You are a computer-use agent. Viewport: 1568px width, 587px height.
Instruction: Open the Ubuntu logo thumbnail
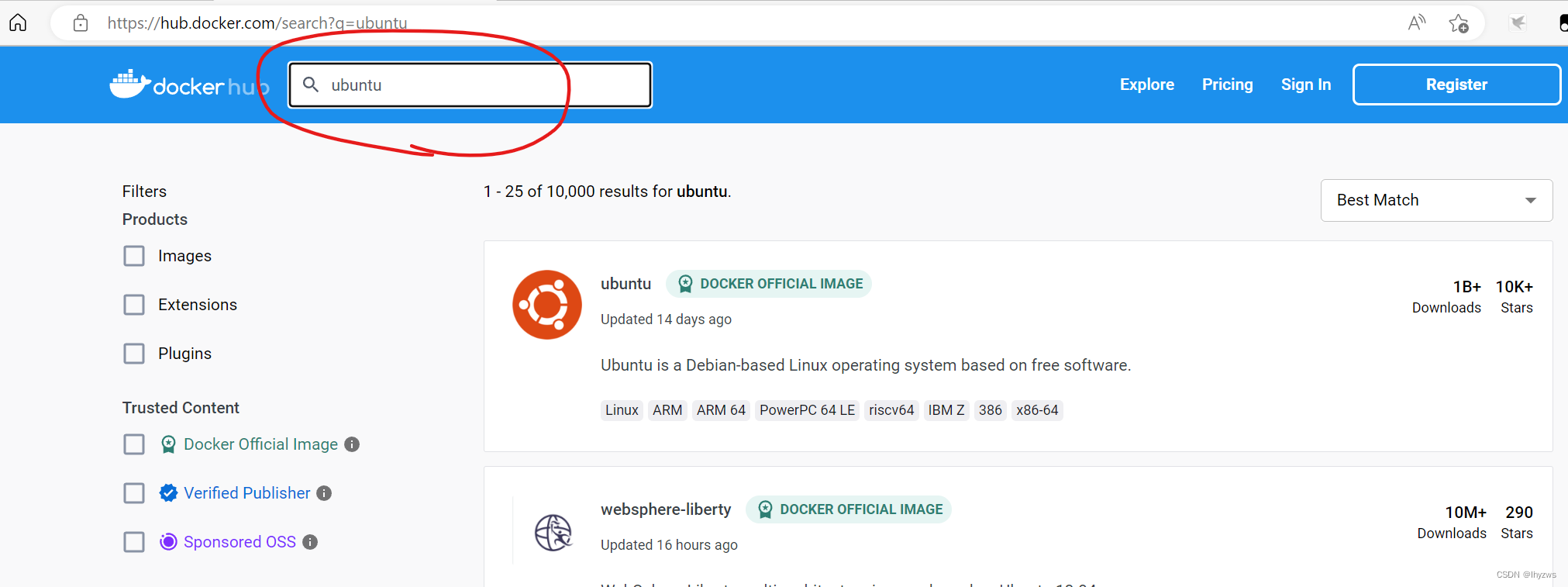tap(547, 305)
